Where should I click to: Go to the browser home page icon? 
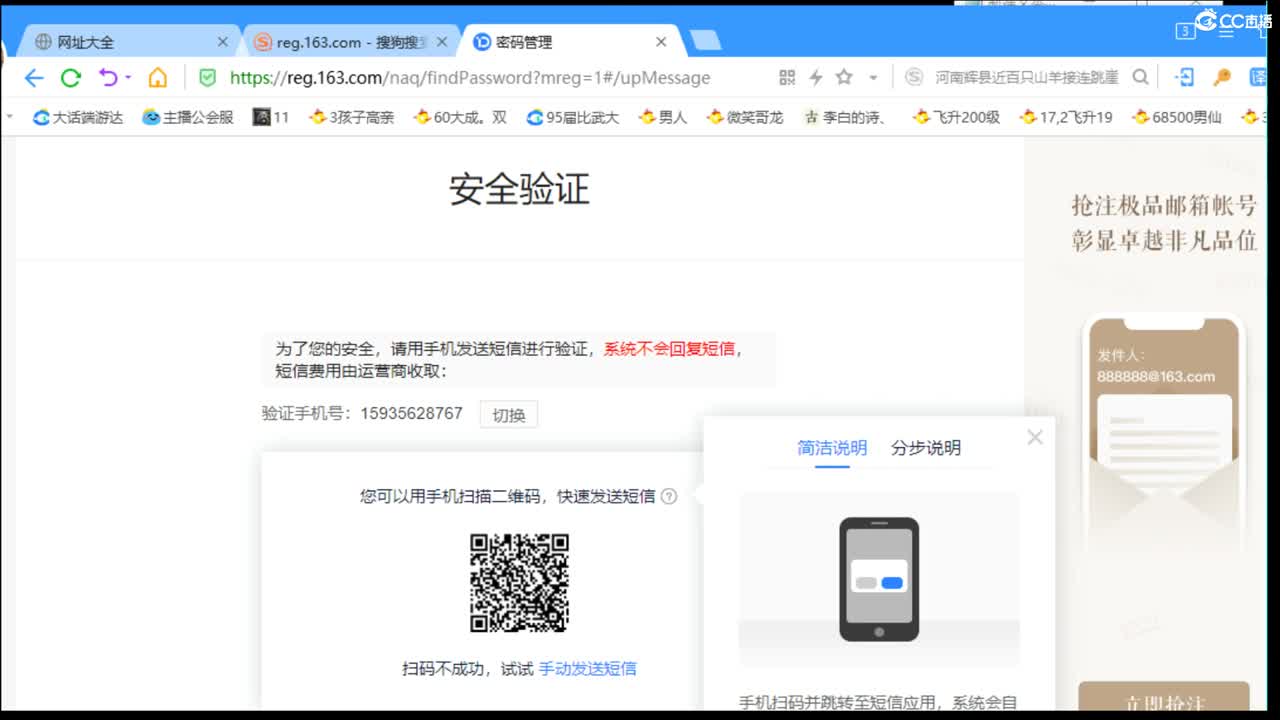[x=158, y=78]
